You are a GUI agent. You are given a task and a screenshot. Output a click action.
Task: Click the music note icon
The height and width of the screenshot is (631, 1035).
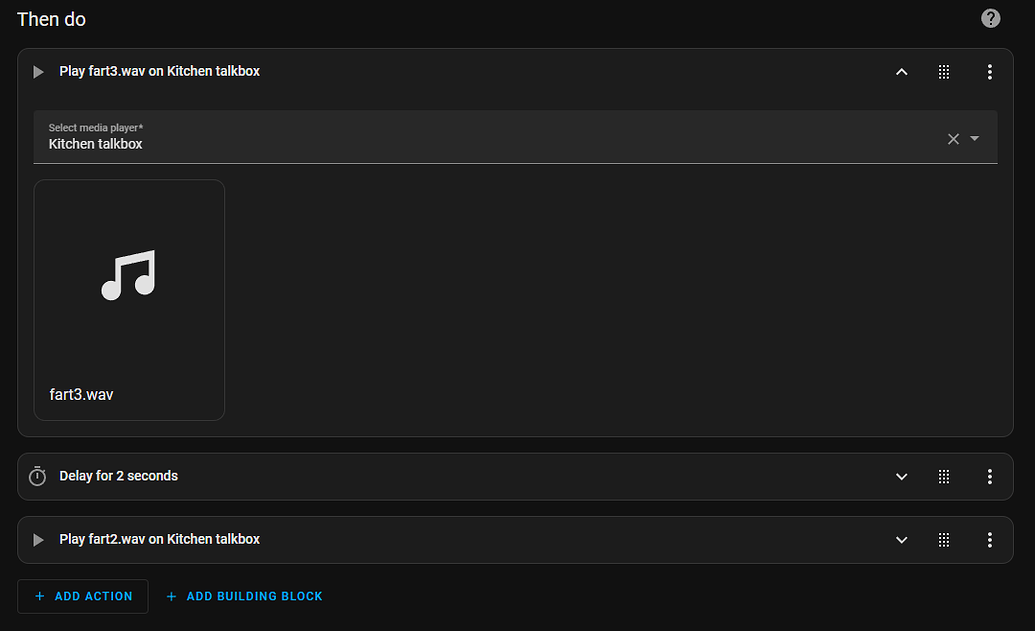click(x=129, y=275)
